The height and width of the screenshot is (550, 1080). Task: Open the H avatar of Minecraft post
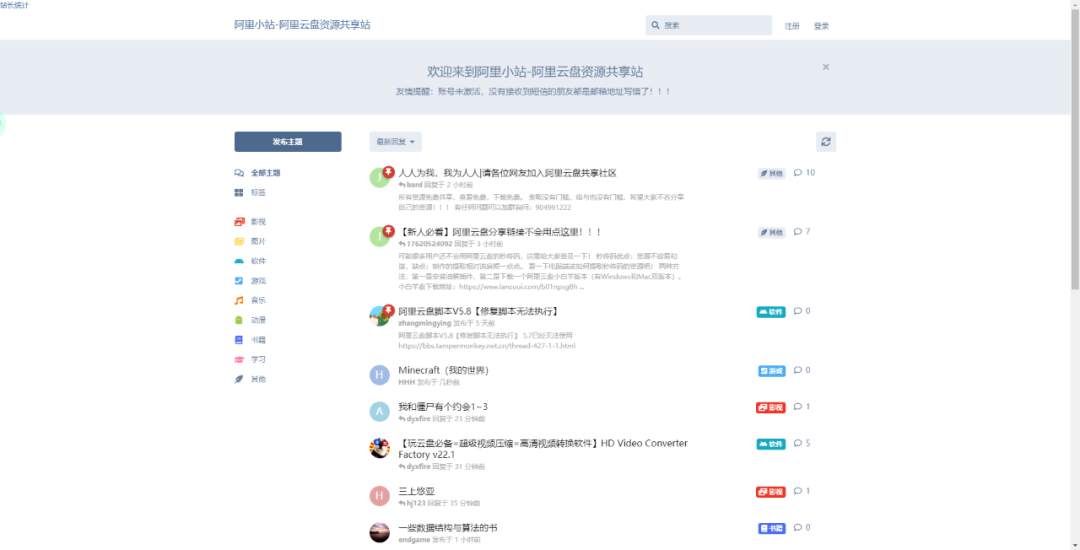(x=380, y=375)
